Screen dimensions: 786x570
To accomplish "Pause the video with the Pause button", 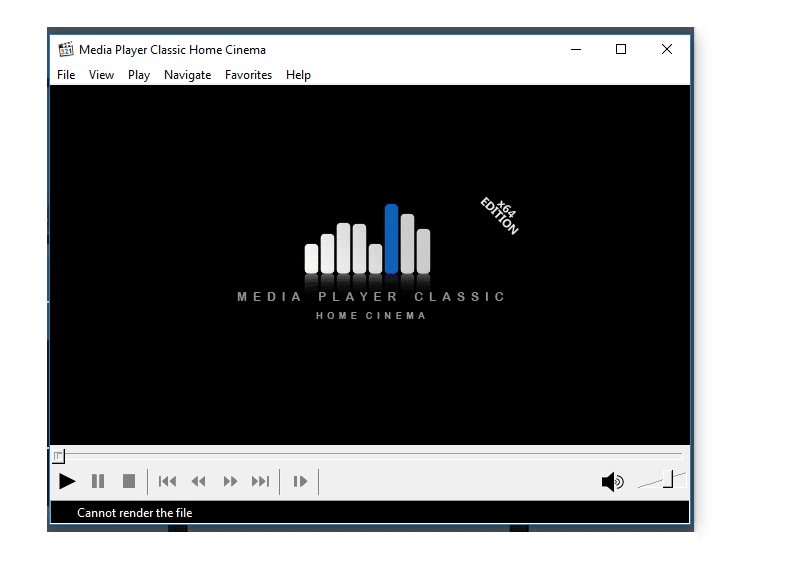I will (x=98, y=482).
